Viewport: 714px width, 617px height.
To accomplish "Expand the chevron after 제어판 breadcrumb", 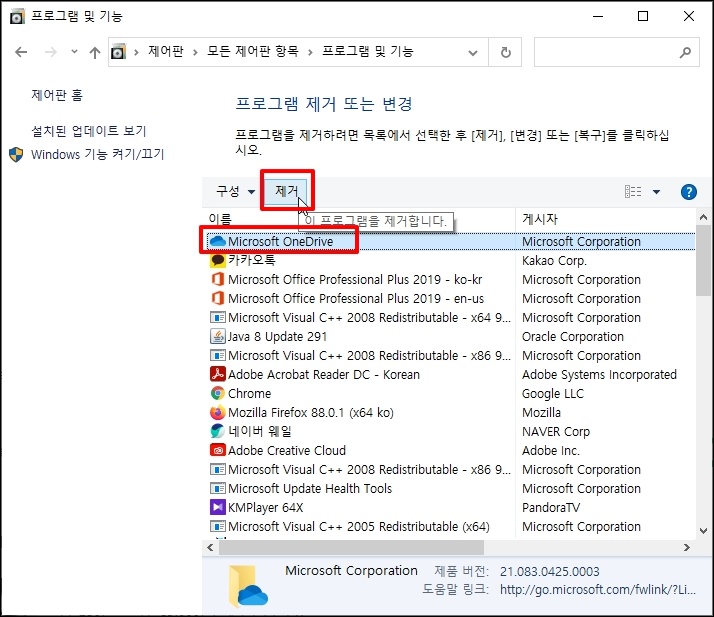I will tap(195, 52).
